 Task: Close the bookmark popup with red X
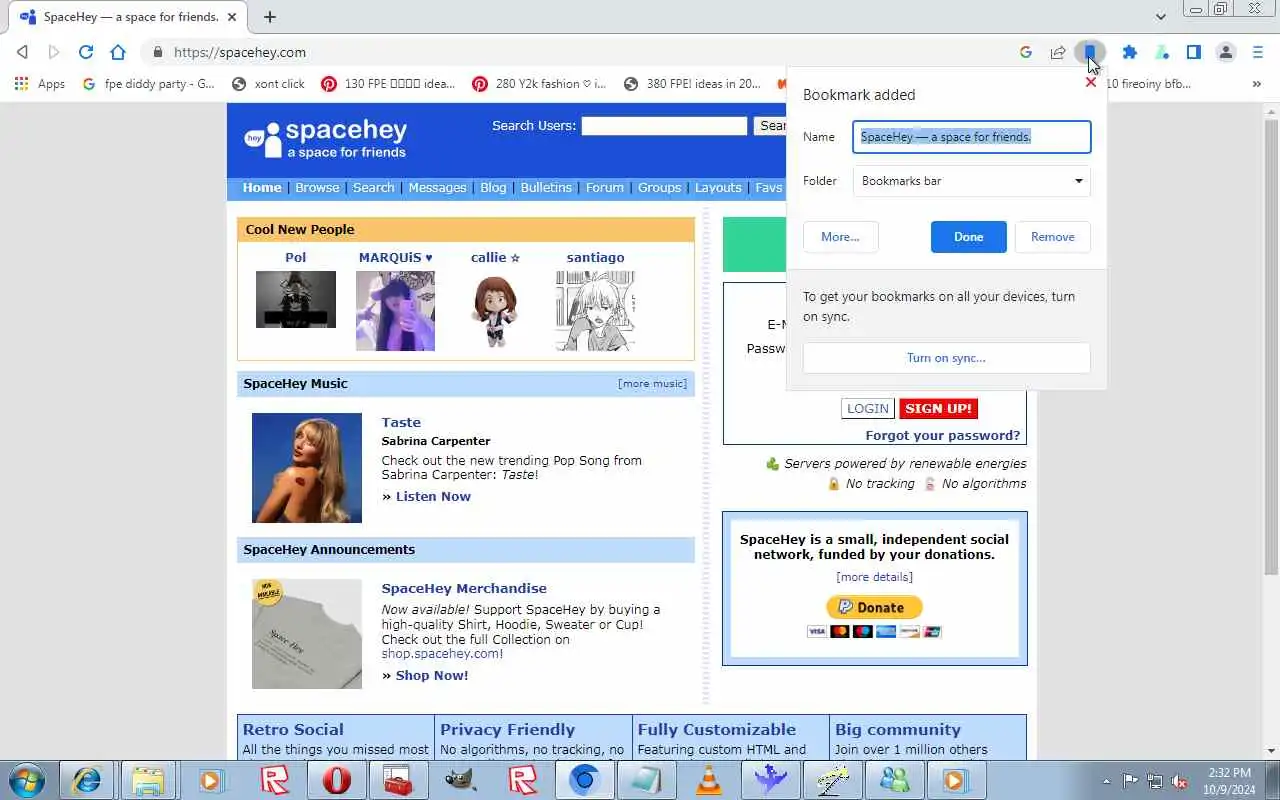(x=1091, y=82)
